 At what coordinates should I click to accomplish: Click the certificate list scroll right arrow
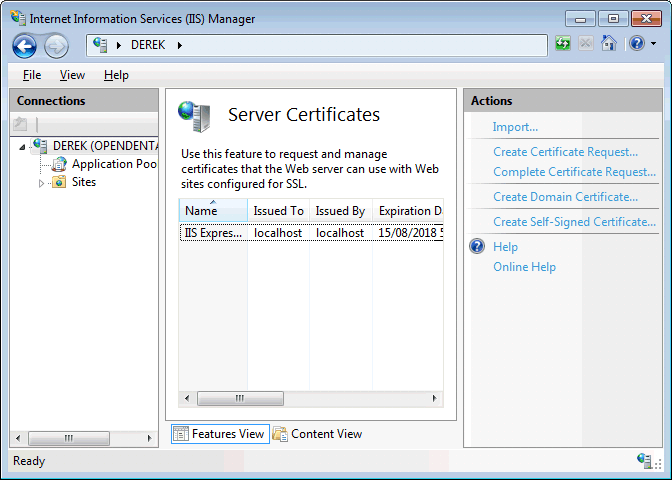pos(435,398)
